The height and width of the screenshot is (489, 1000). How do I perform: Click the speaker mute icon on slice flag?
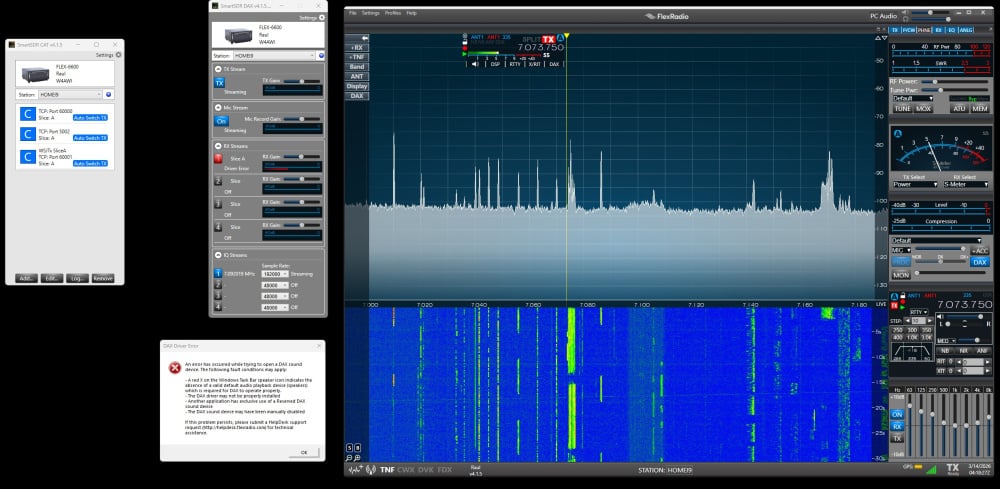tap(474, 64)
